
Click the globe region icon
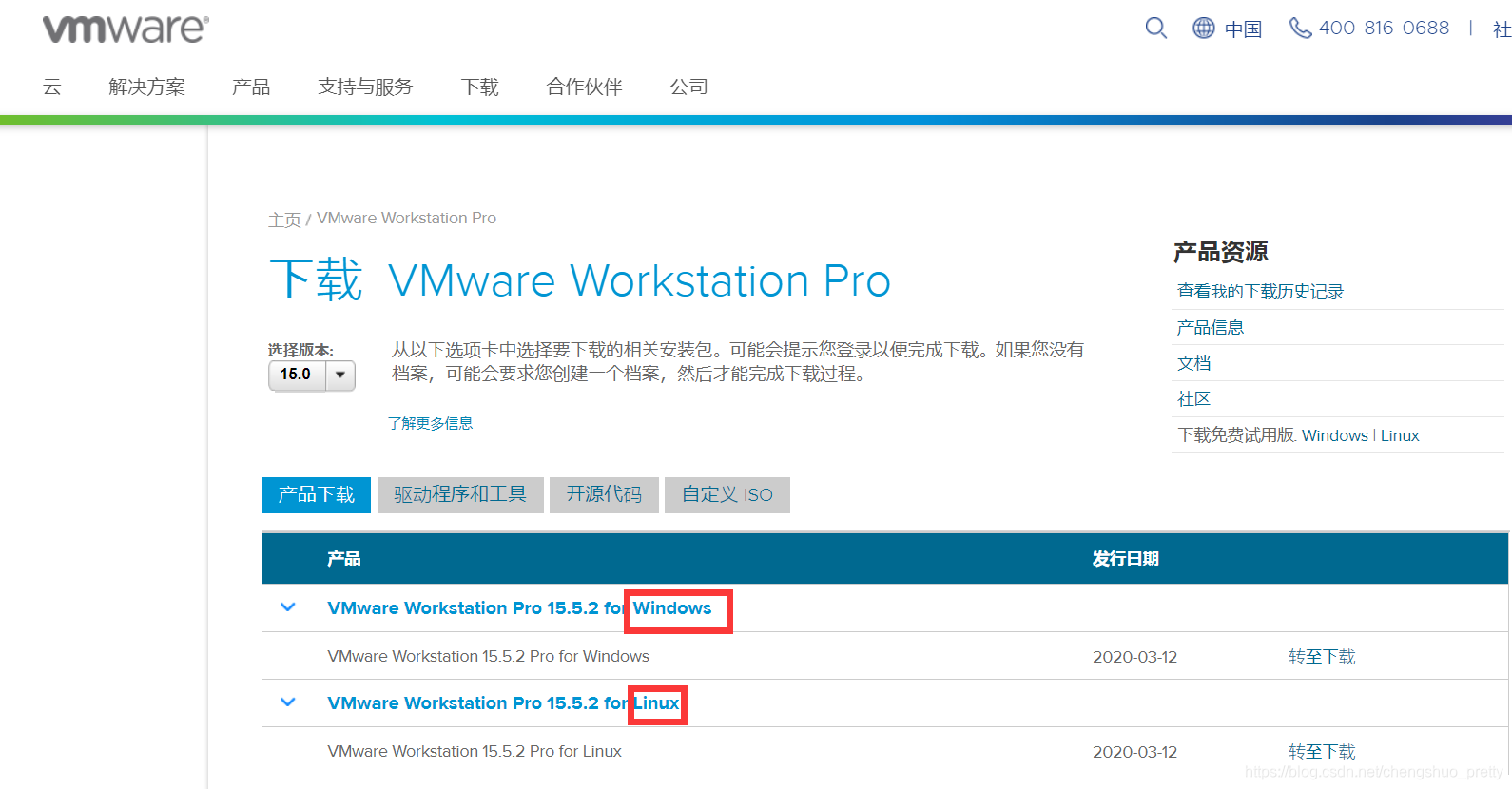[x=1204, y=28]
